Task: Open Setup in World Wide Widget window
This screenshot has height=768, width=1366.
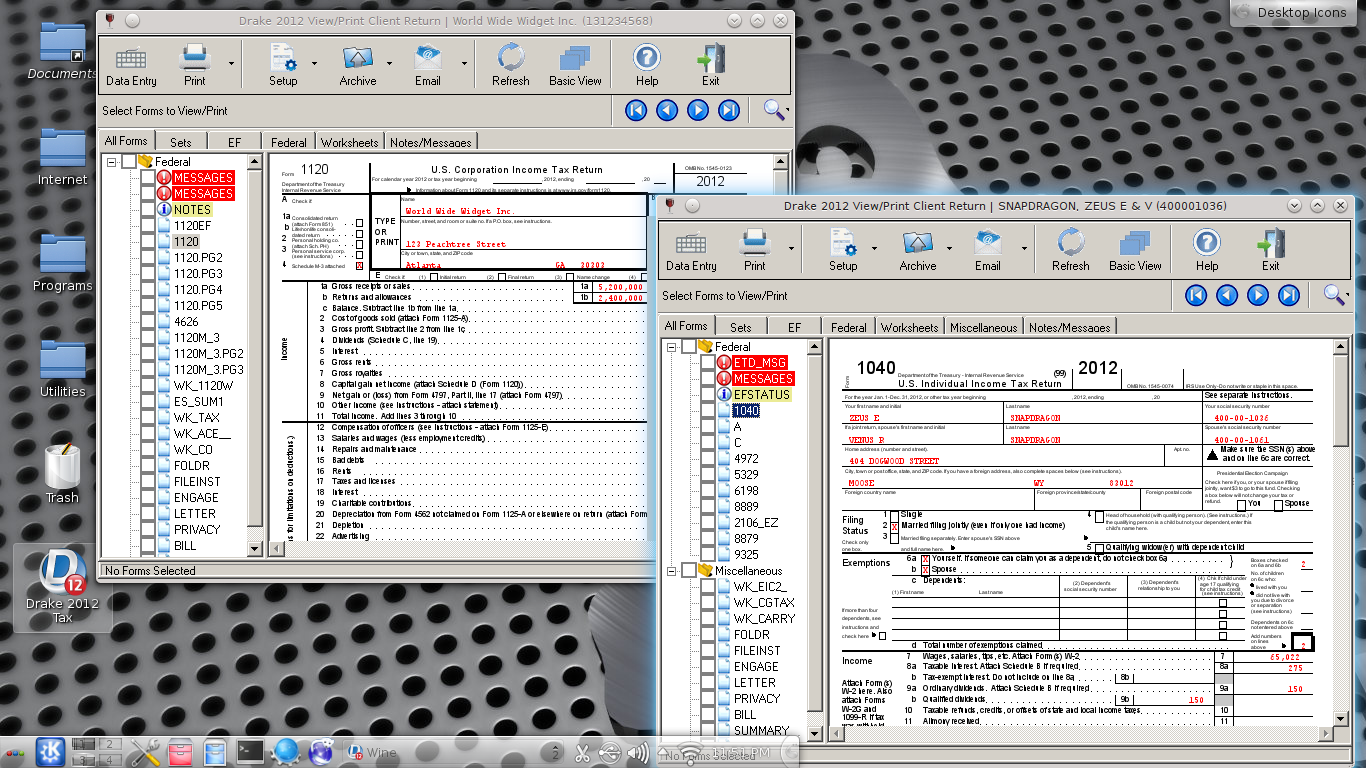Action: pyautogui.click(x=283, y=65)
